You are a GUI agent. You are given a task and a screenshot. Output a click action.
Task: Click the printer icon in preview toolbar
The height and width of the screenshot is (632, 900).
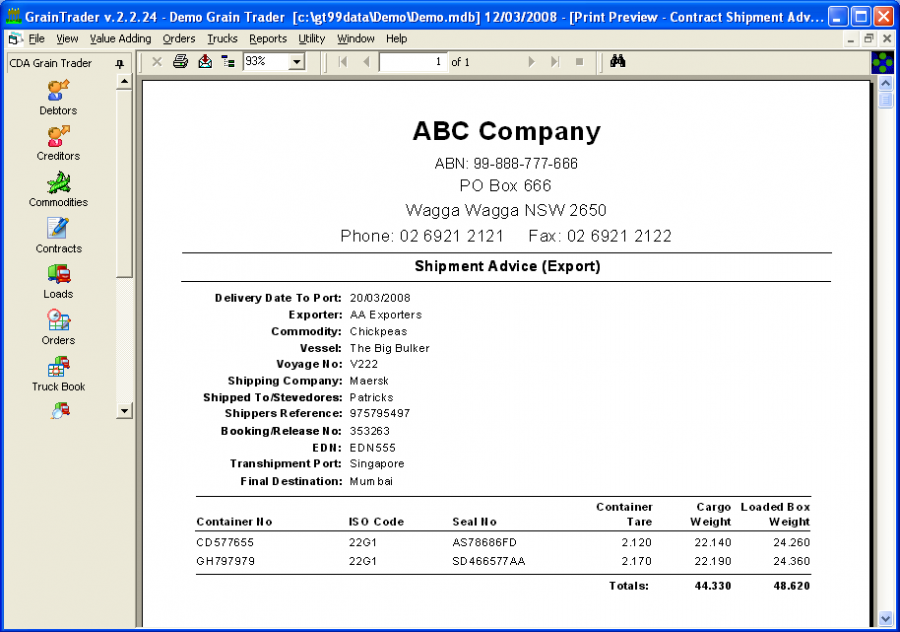click(x=181, y=61)
